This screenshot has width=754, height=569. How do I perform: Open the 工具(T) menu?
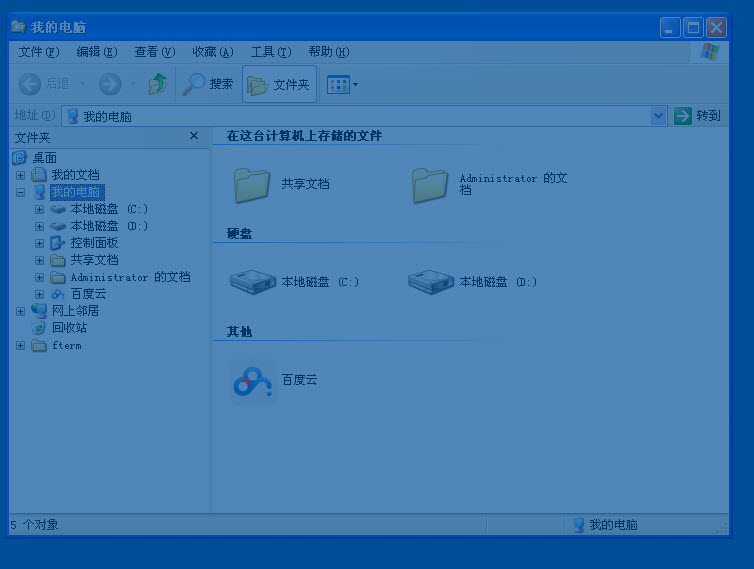271,52
